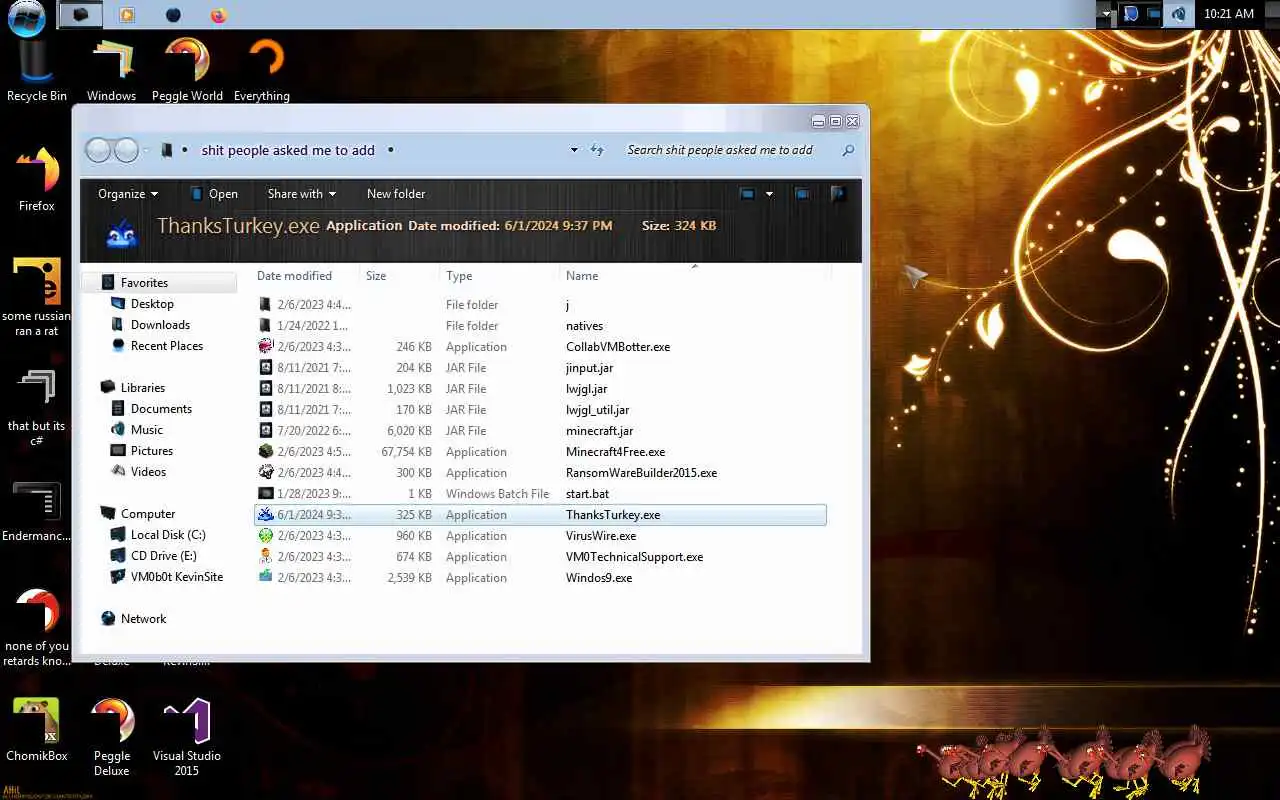
Task: Select the natives folder
Action: [x=540, y=326]
